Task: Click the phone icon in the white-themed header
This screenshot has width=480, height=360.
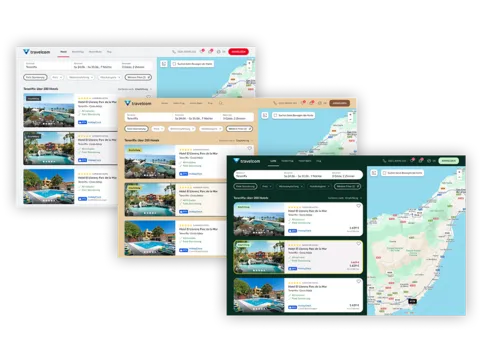Action: [x=174, y=52]
